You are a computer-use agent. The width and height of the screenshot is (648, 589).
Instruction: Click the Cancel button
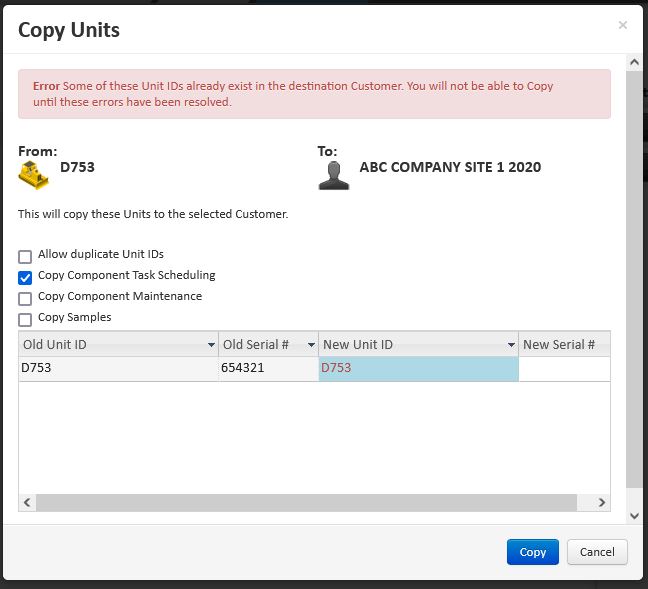coord(597,552)
